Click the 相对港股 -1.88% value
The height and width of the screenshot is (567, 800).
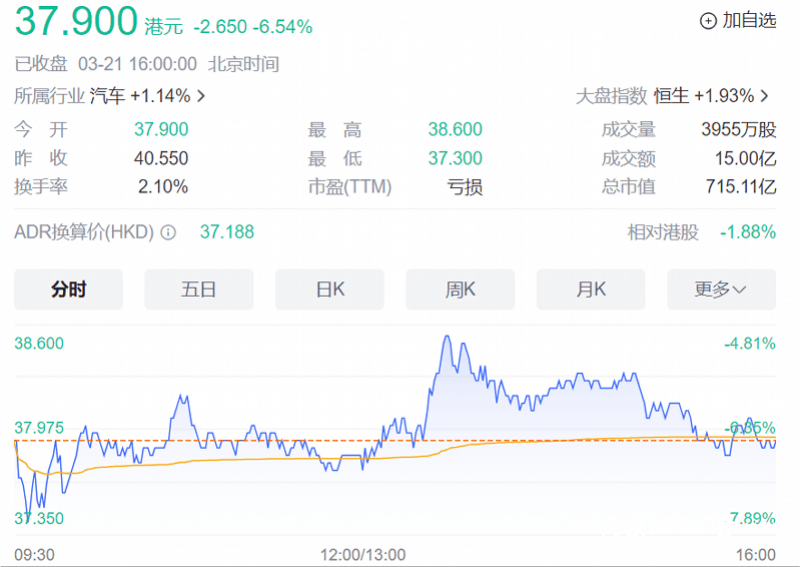[x=748, y=232]
